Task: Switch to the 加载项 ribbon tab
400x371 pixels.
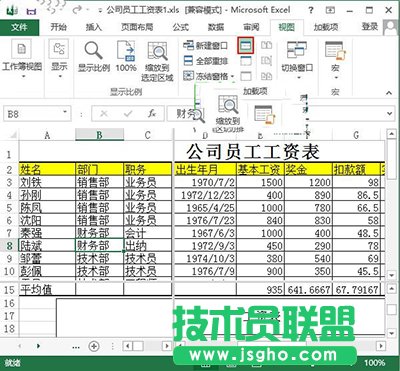Action: (326, 27)
